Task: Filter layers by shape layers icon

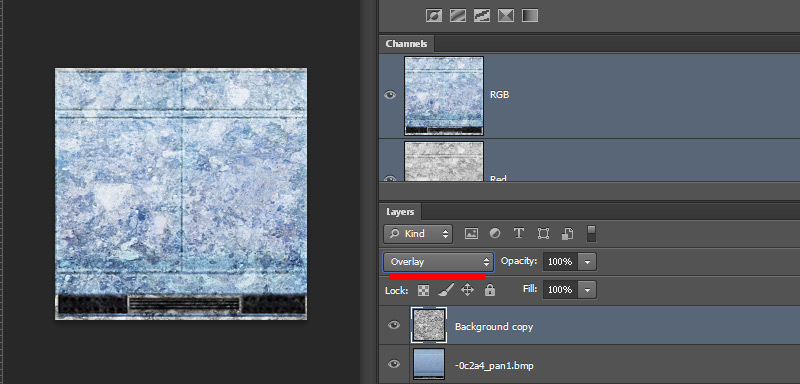Action: click(x=543, y=234)
